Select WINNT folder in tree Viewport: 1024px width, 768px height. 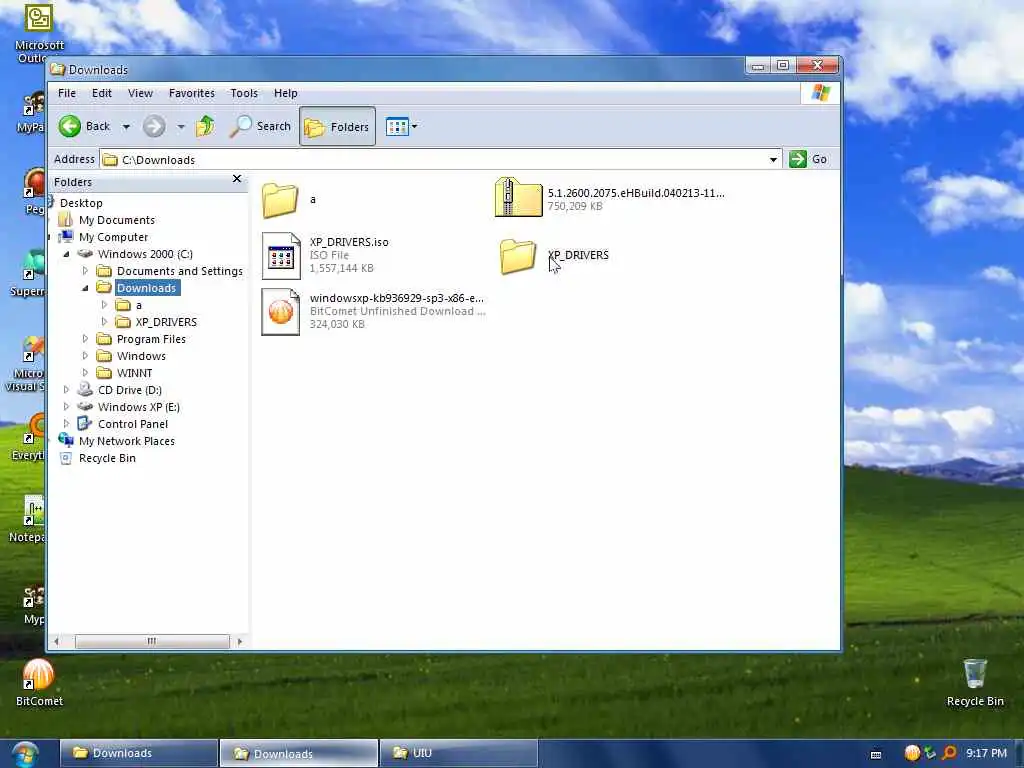coord(134,373)
